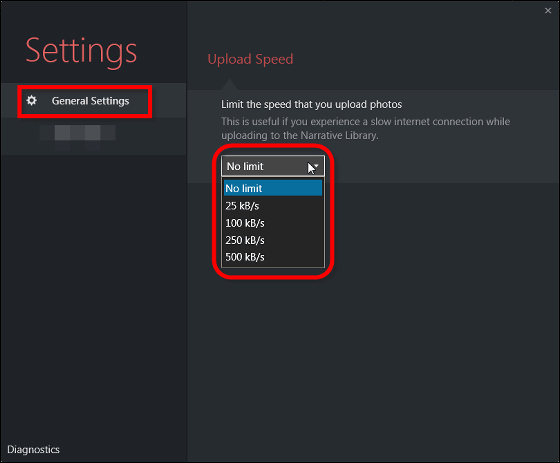Screen dimensions: 560x463
Task: Pick the 500 kB/s upload limit
Action: [273, 257]
